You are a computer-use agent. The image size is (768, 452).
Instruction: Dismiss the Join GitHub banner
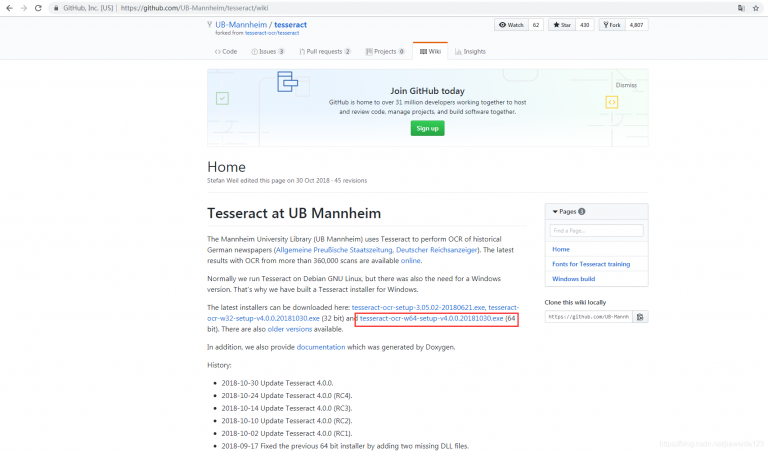625,86
